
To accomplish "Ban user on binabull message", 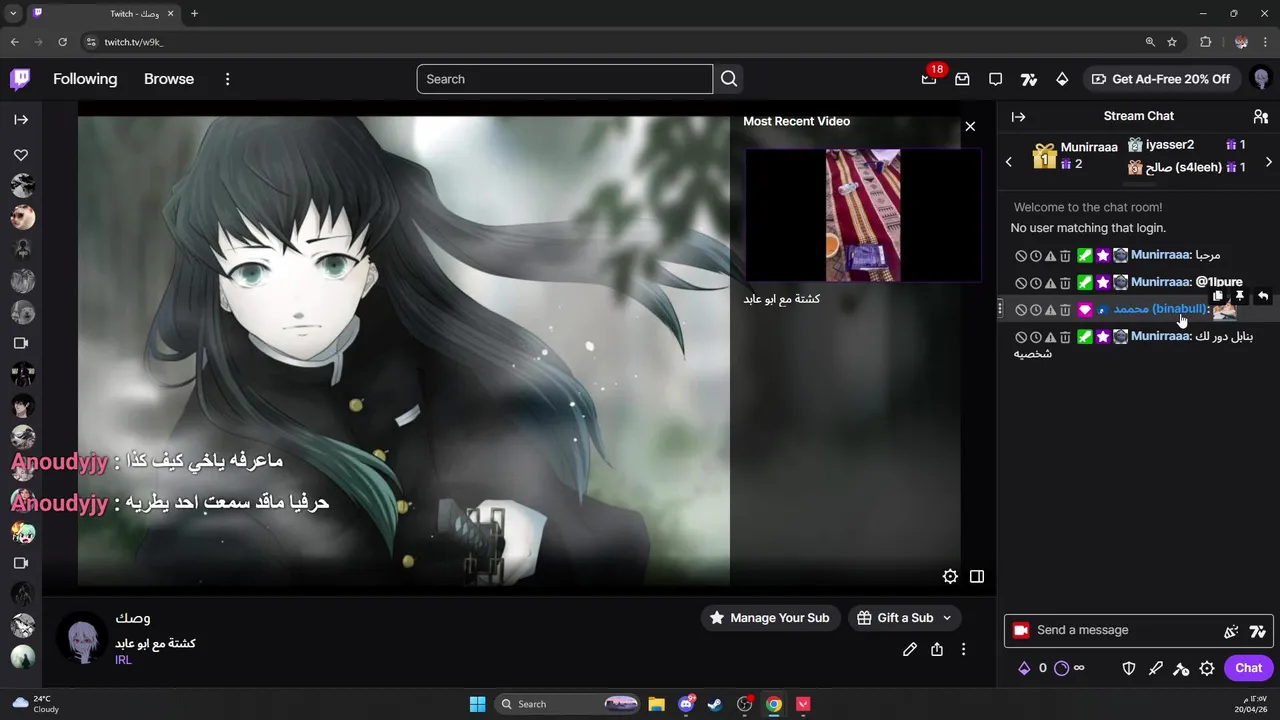I will click(1021, 310).
